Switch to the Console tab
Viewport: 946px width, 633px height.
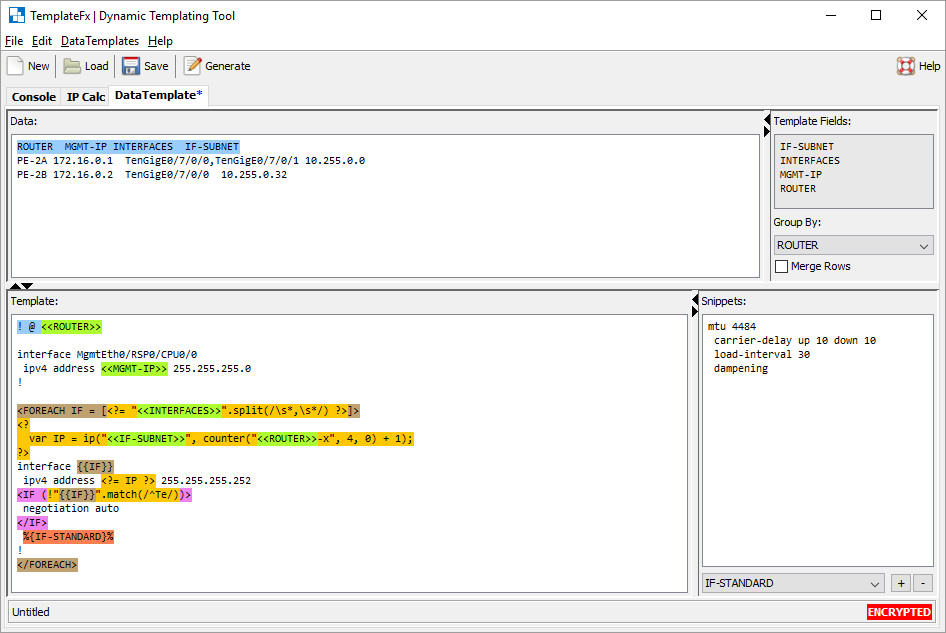coord(34,97)
